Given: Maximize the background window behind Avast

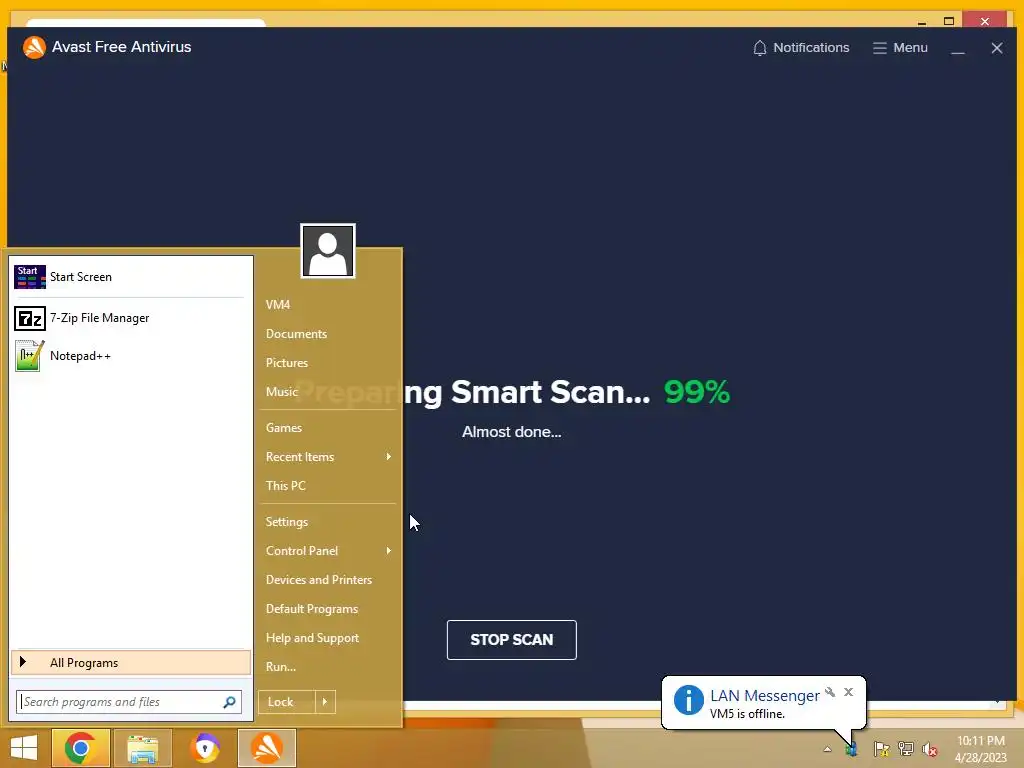Looking at the screenshot, I should [949, 21].
